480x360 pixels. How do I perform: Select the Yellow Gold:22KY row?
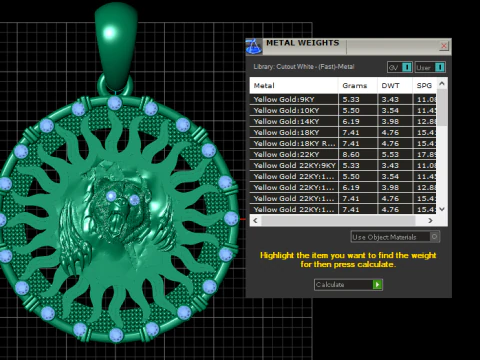343,154
